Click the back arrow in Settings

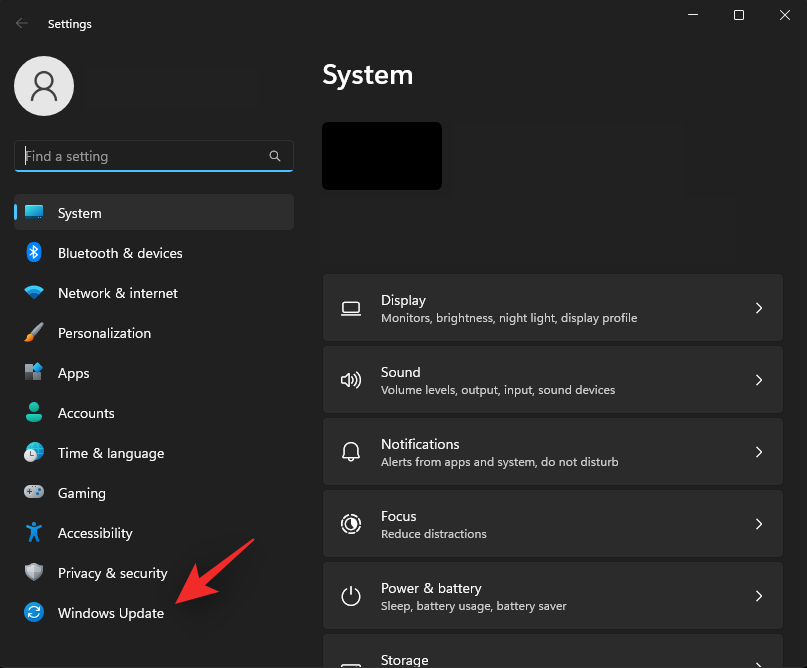21,23
